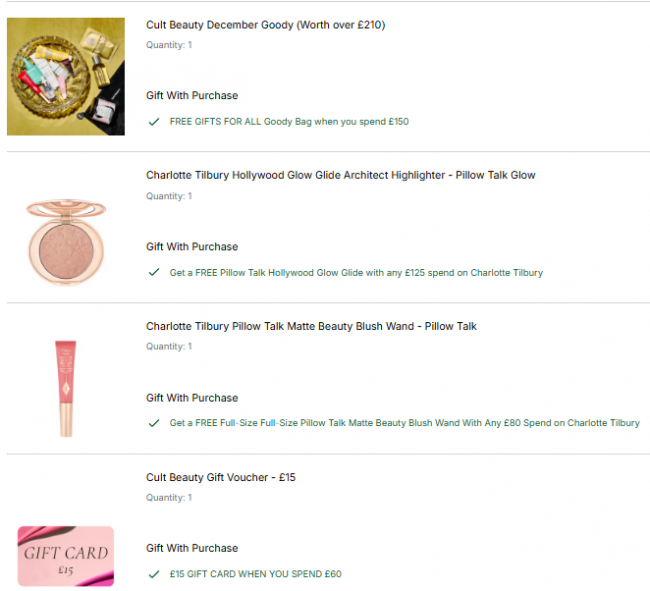
Task: Open the Pillow Talk Matte Beauty Blush Wand title
Action: (311, 327)
